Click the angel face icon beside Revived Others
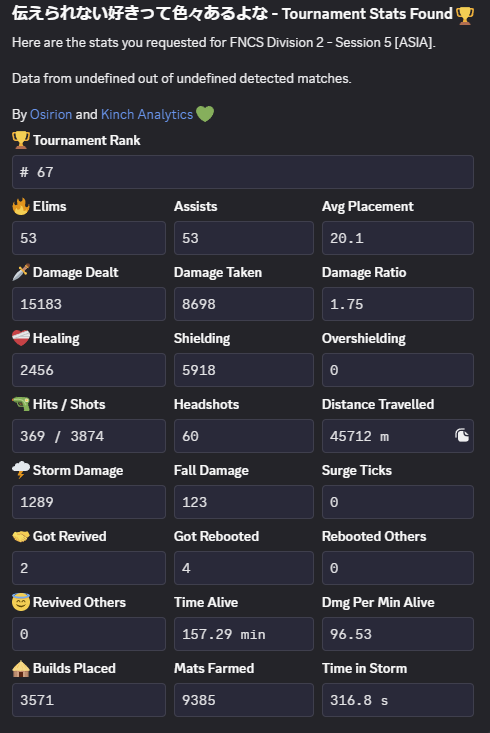 tap(21, 602)
